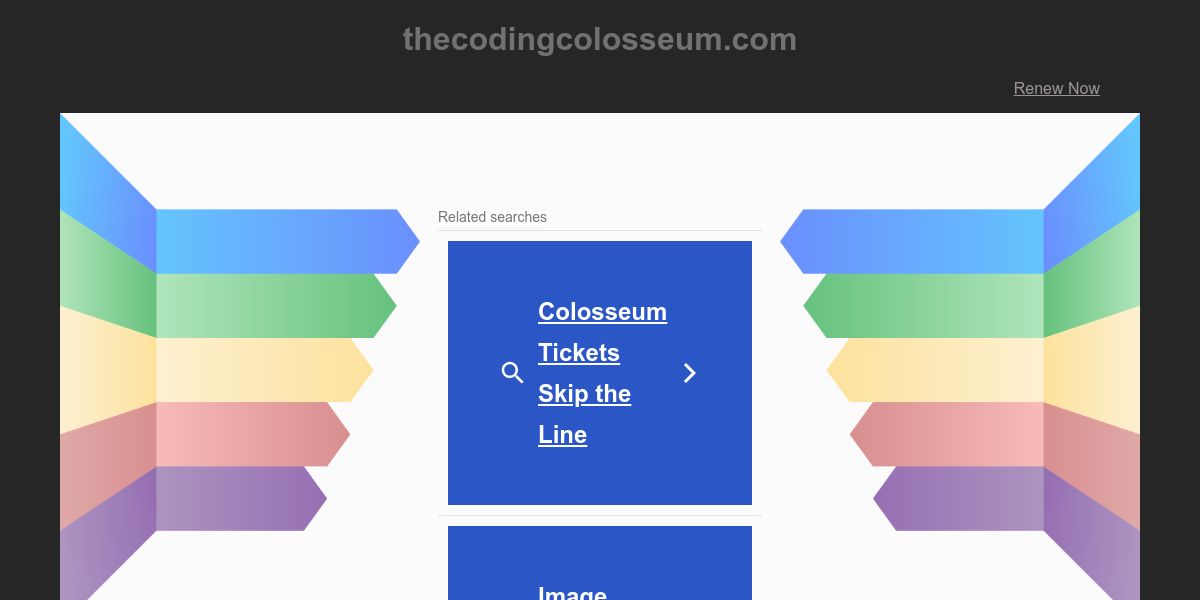
Task: Click the Renew Now link
Action: pos(1056,88)
